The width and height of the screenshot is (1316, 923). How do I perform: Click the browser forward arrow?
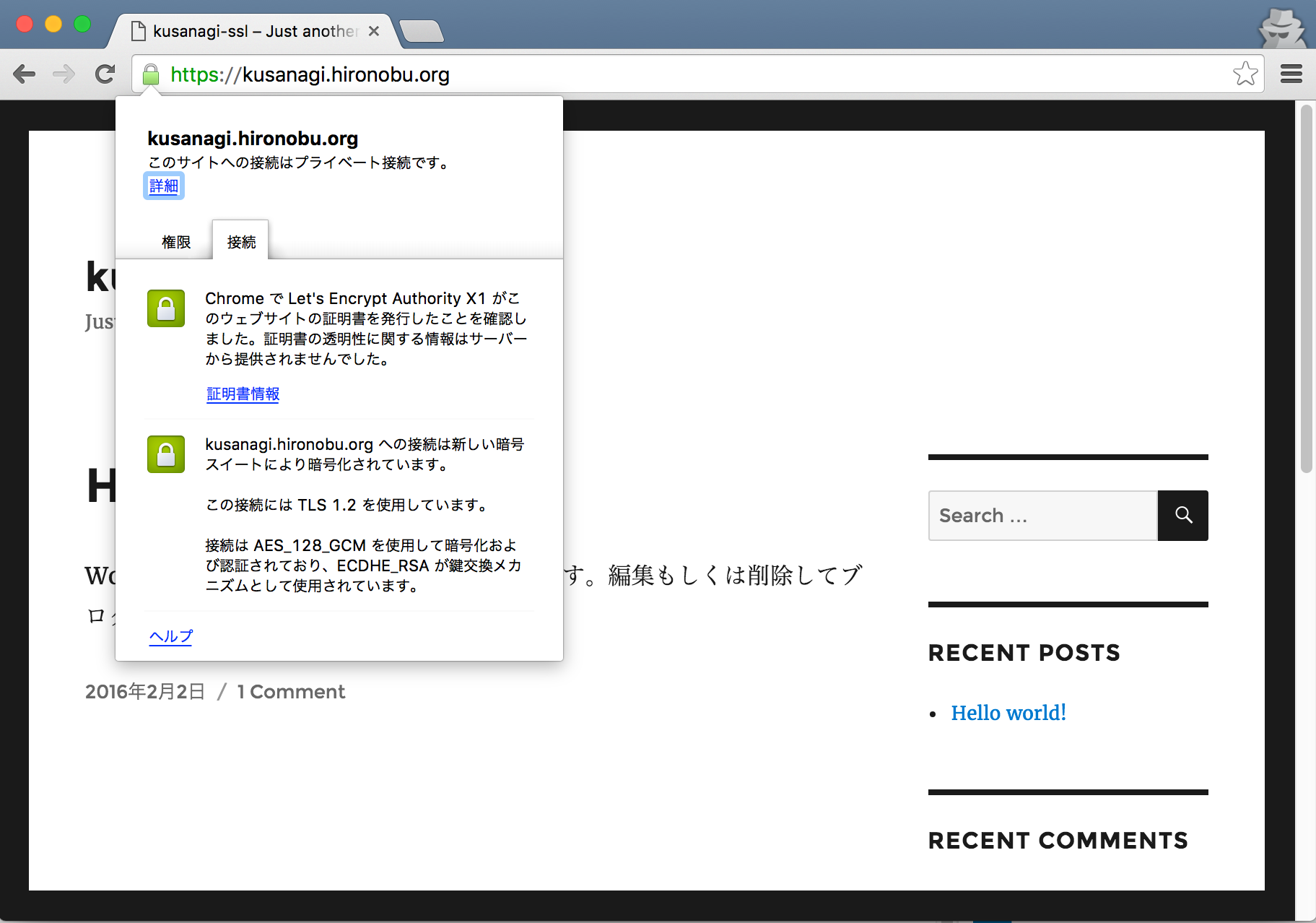(64, 74)
